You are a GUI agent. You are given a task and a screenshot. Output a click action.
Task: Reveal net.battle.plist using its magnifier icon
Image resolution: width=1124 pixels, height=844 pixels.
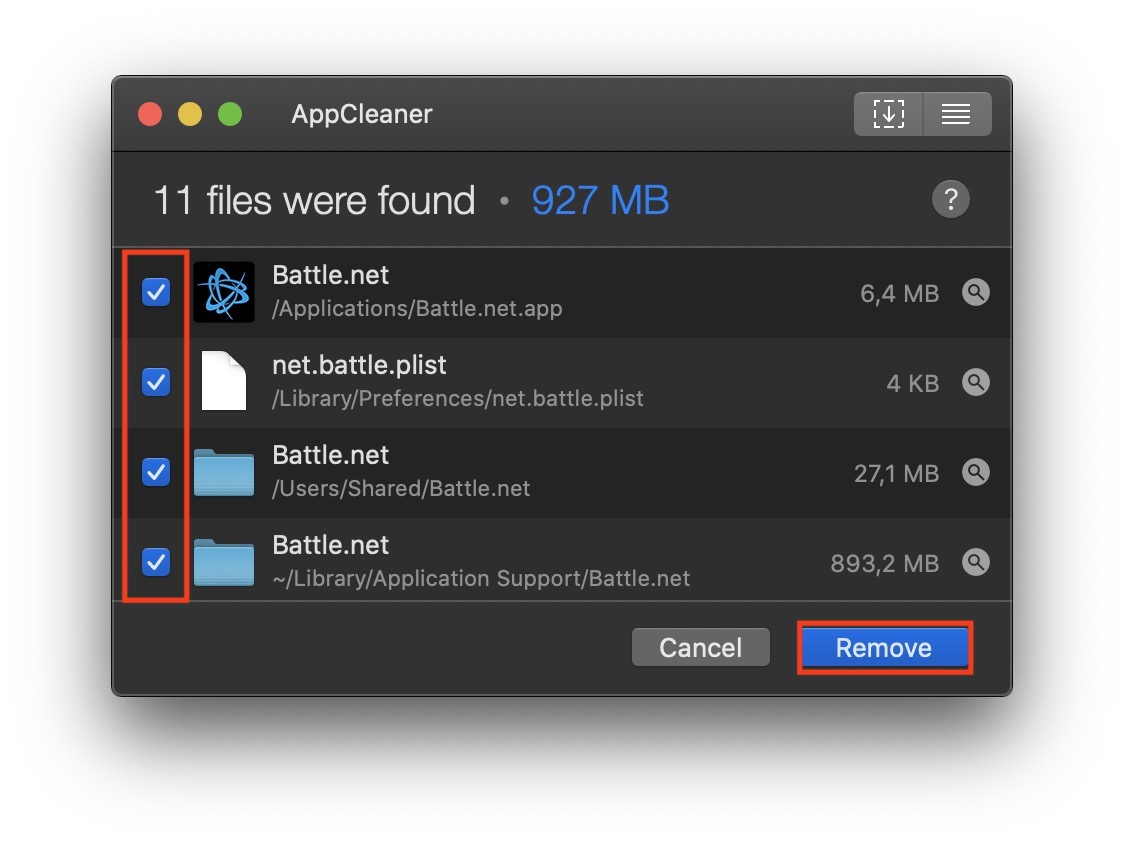[x=976, y=382]
